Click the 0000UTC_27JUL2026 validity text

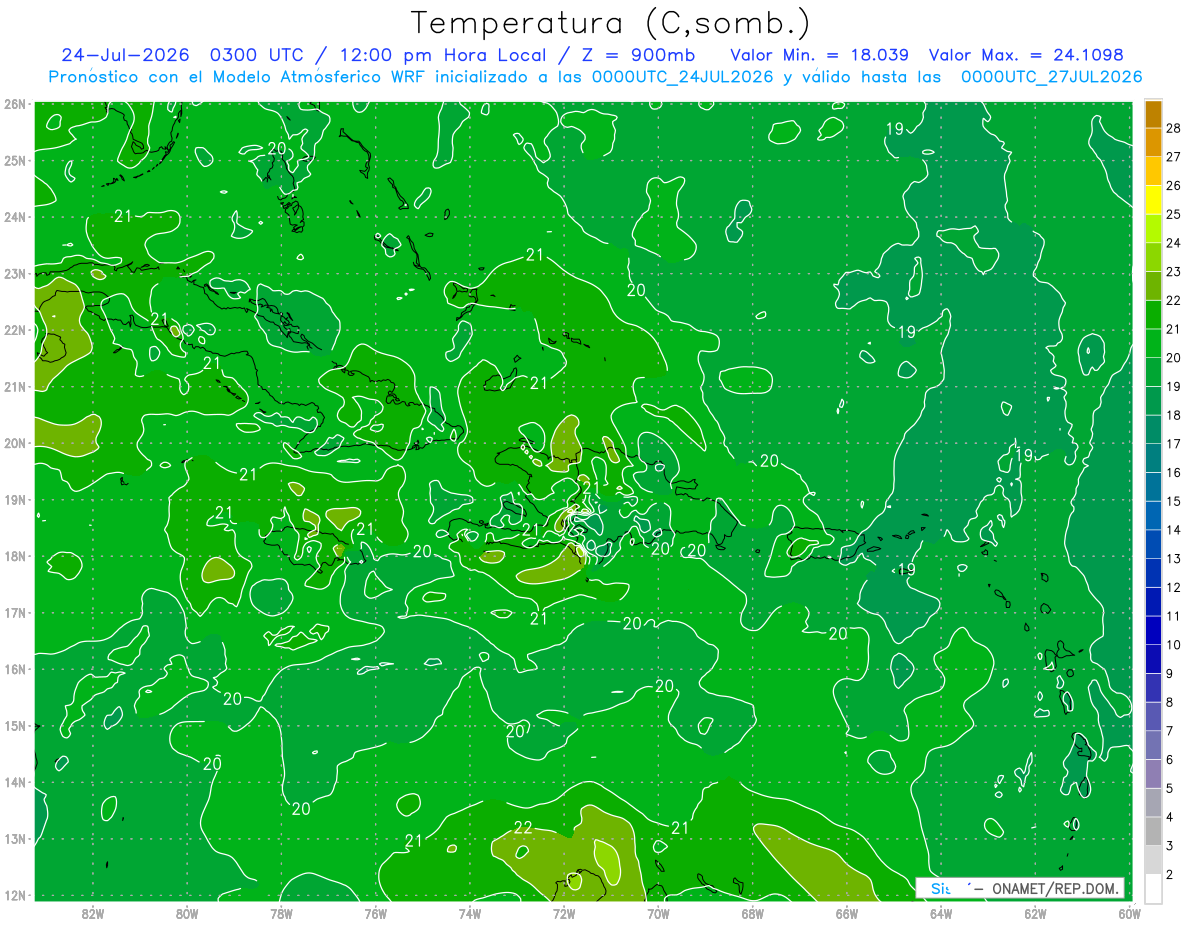click(x=1051, y=76)
